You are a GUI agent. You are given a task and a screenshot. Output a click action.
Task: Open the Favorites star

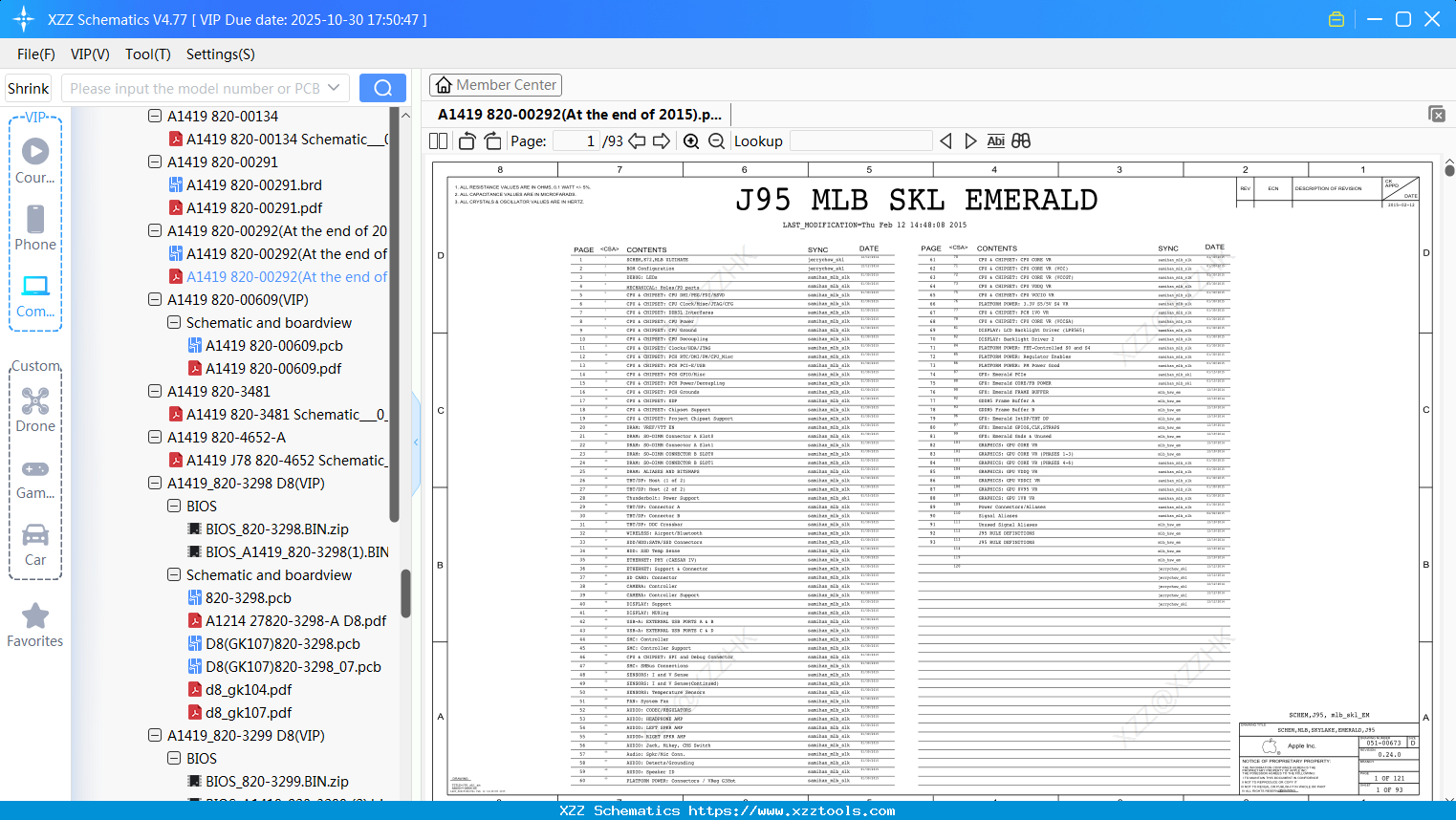coord(35,626)
